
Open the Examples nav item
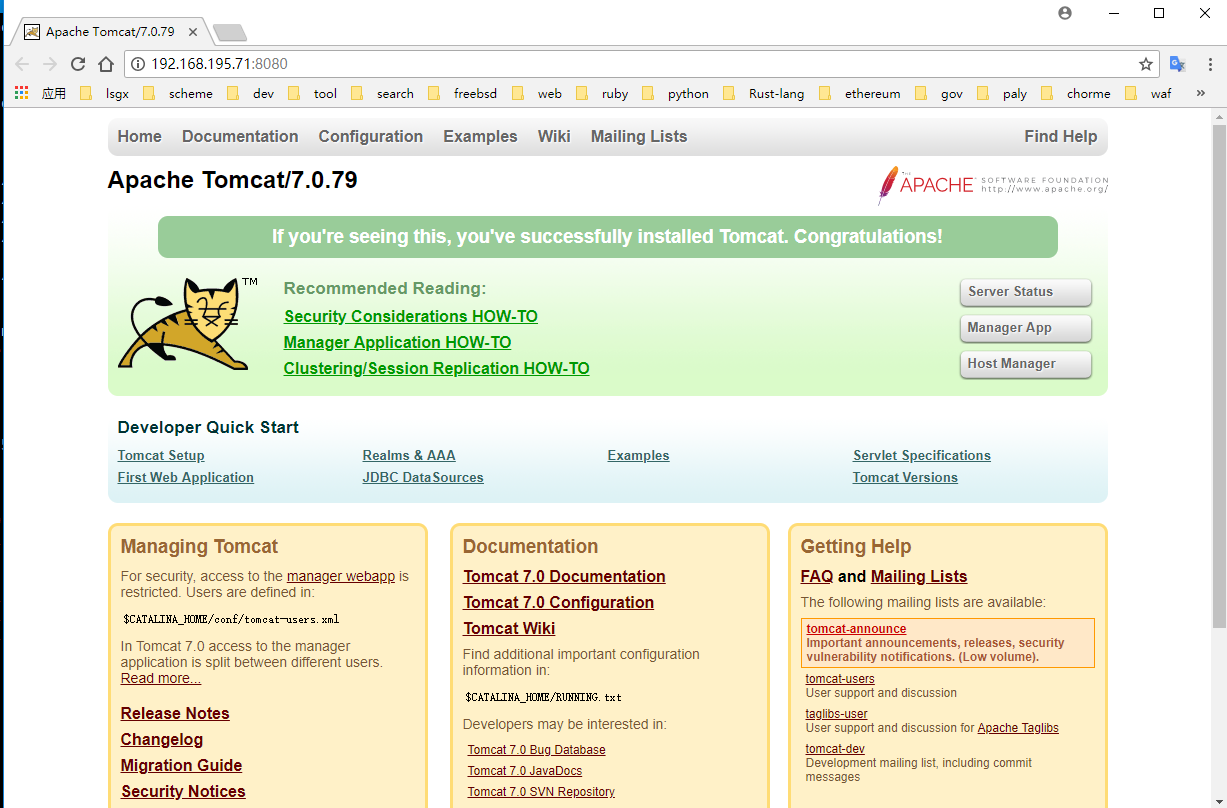pos(480,137)
